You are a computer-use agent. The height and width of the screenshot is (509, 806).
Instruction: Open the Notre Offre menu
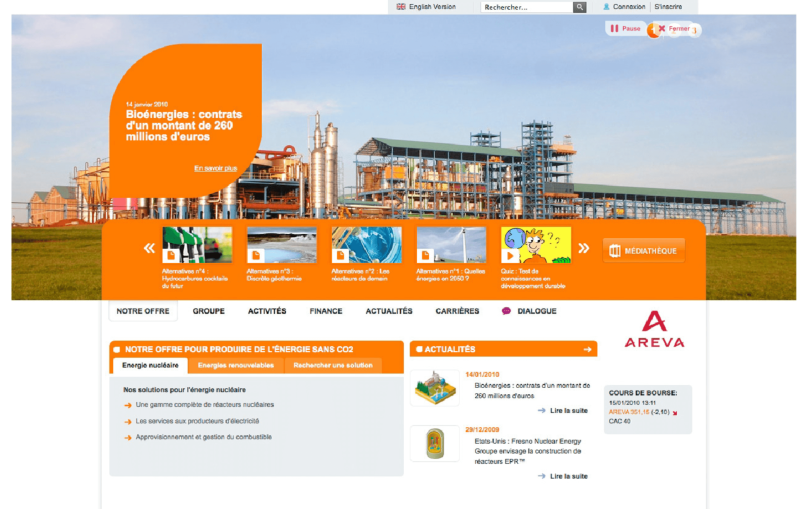point(143,311)
